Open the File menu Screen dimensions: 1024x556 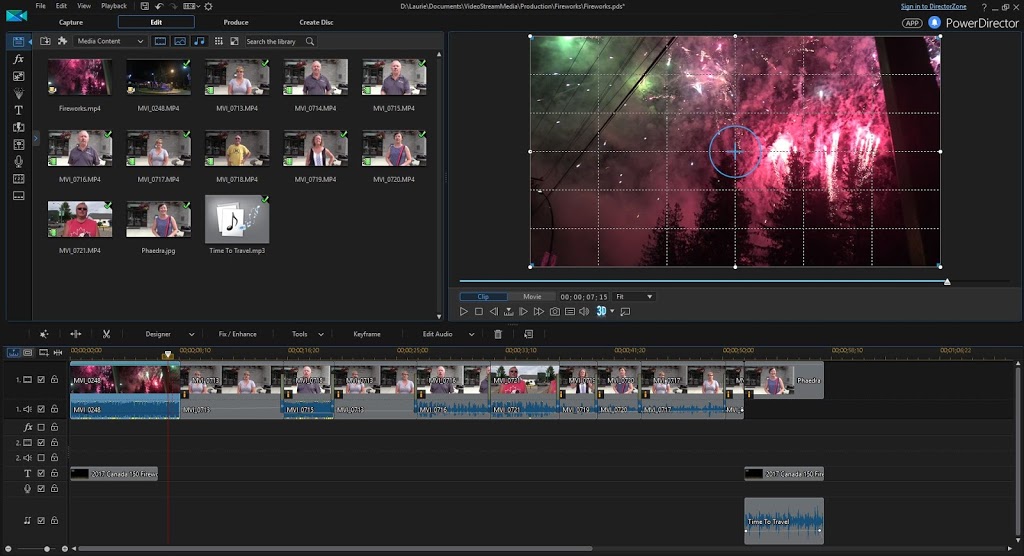[40, 6]
